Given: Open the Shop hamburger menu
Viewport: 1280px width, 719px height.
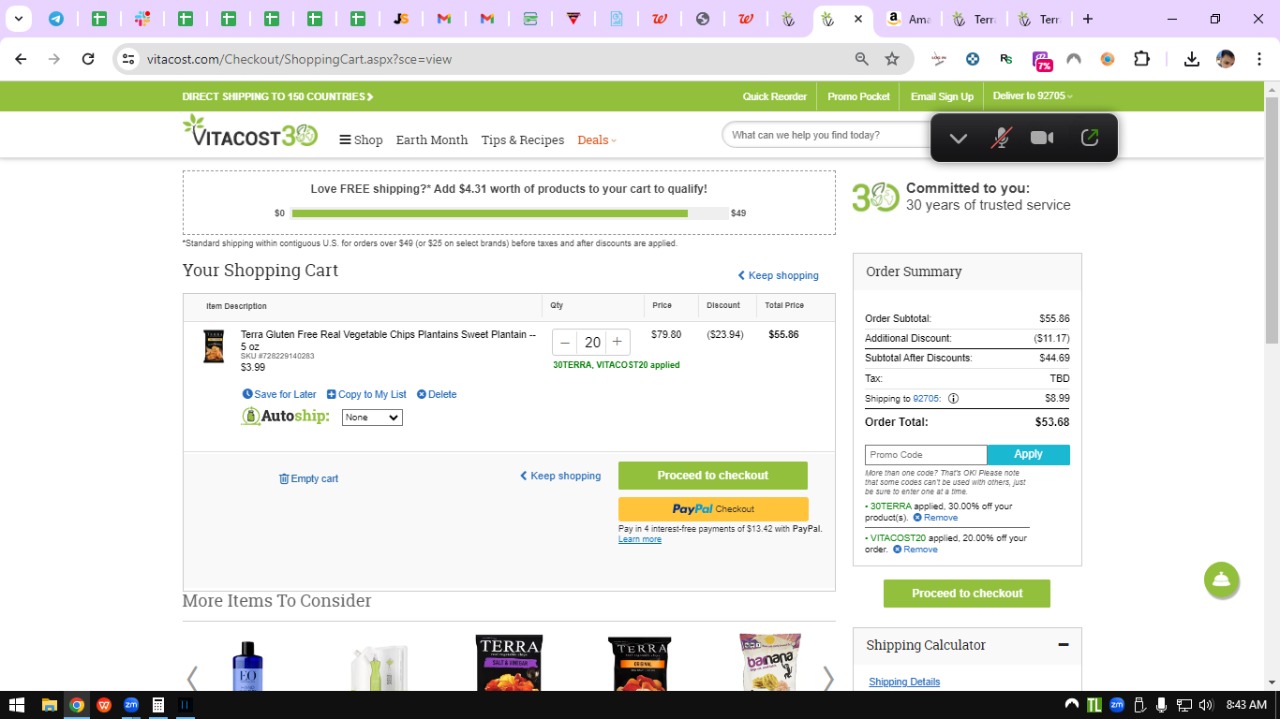Looking at the screenshot, I should 361,140.
